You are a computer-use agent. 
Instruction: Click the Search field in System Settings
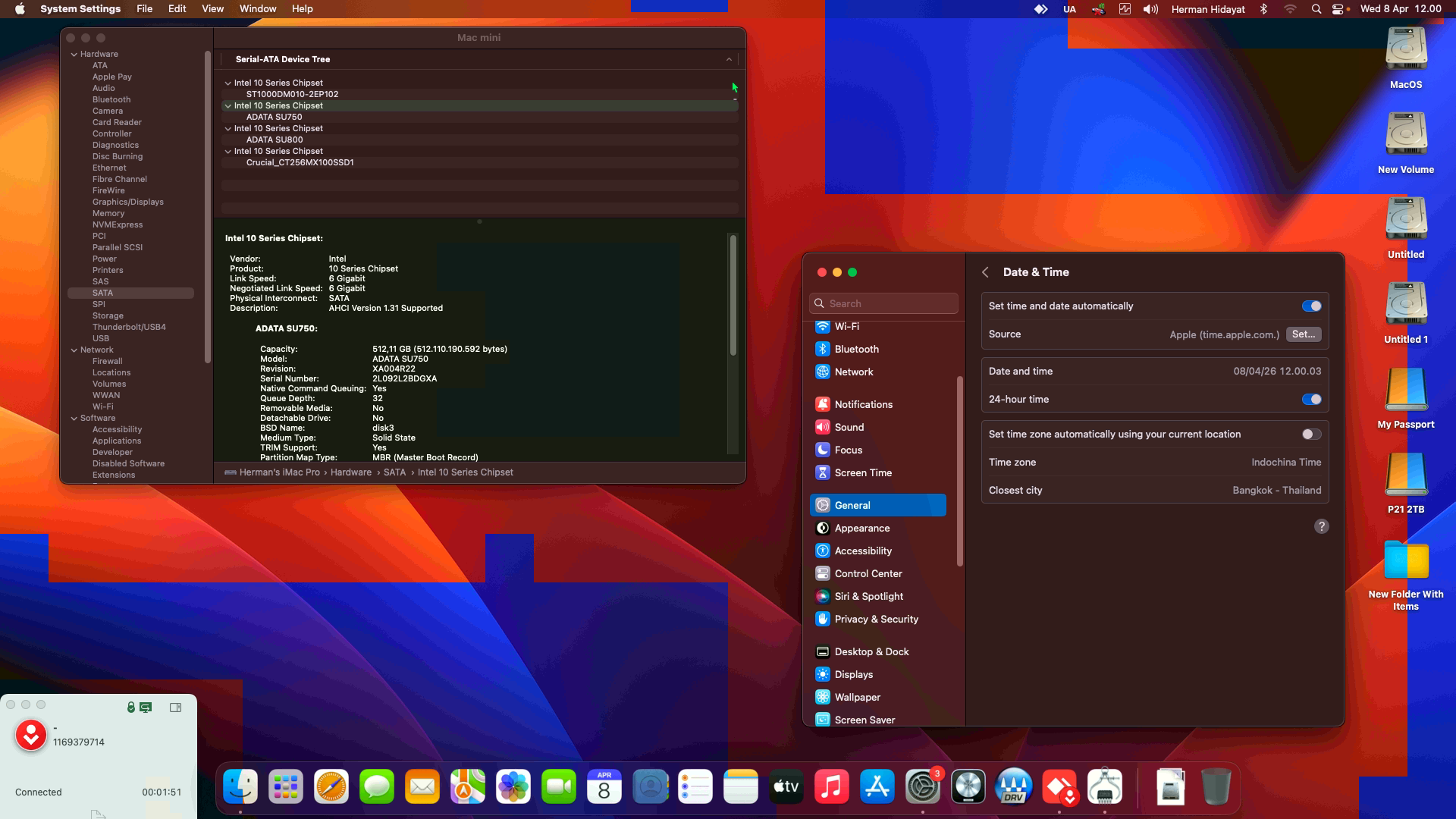coord(883,303)
